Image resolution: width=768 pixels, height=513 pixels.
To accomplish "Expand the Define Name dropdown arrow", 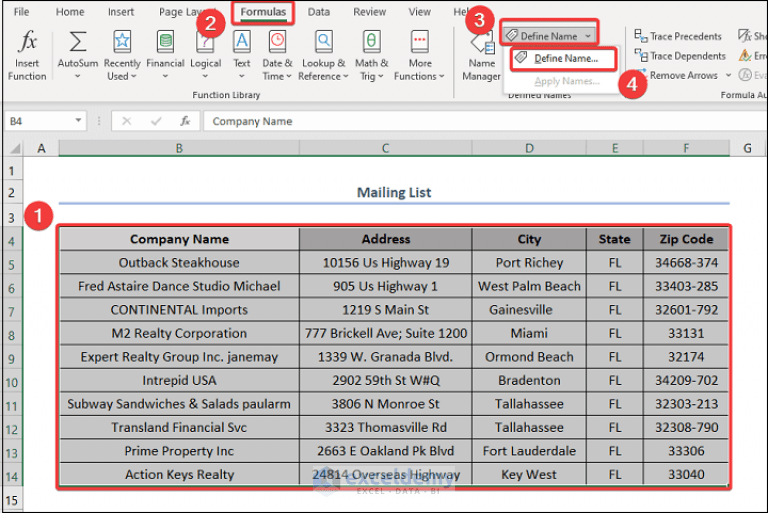I will pos(588,36).
